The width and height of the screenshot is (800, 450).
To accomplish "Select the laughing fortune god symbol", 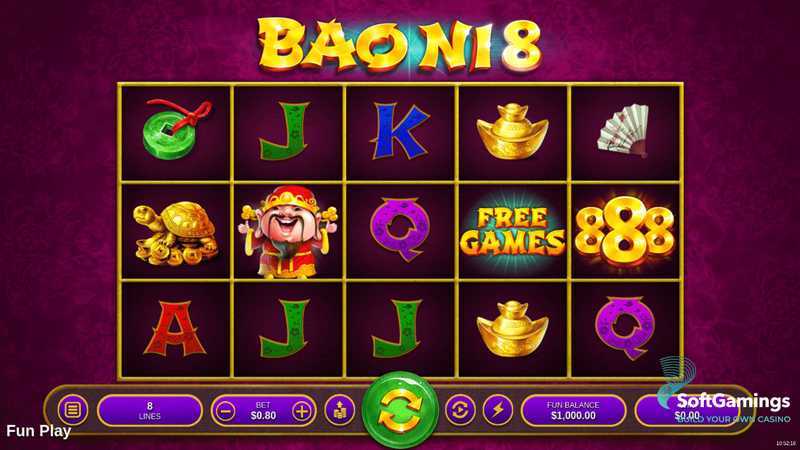I will pyautogui.click(x=288, y=231).
